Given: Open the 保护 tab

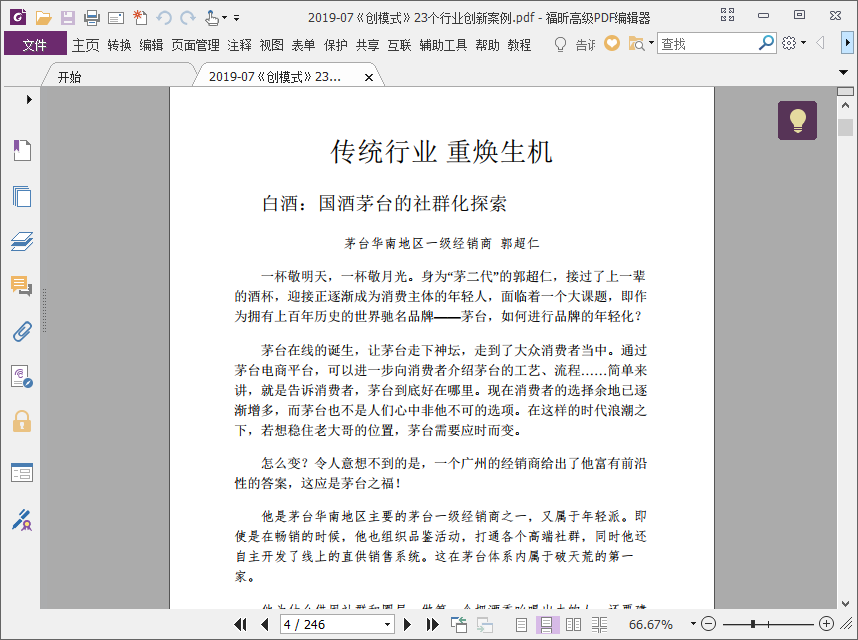Looking at the screenshot, I should [x=335, y=45].
